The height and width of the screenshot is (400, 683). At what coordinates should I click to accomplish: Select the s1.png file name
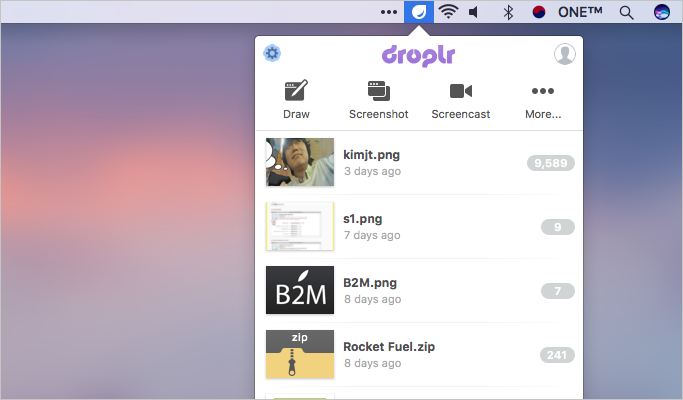(362, 219)
